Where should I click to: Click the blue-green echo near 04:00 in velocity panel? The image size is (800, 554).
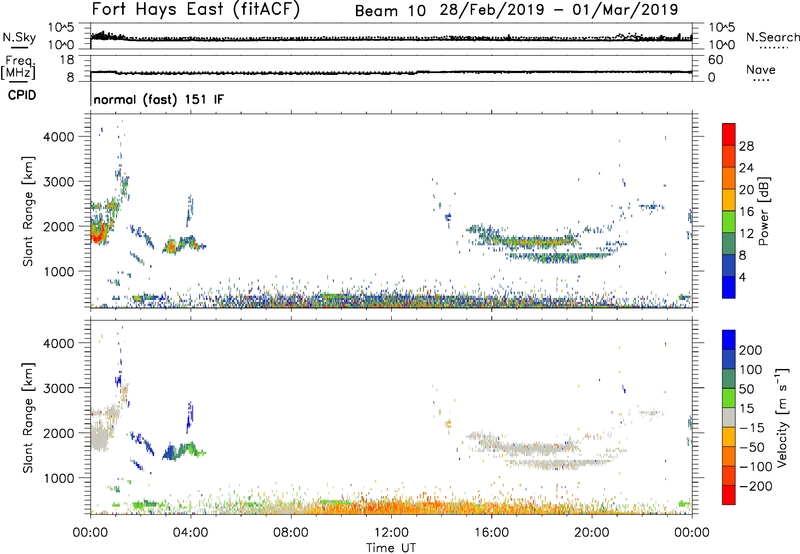coord(183,451)
